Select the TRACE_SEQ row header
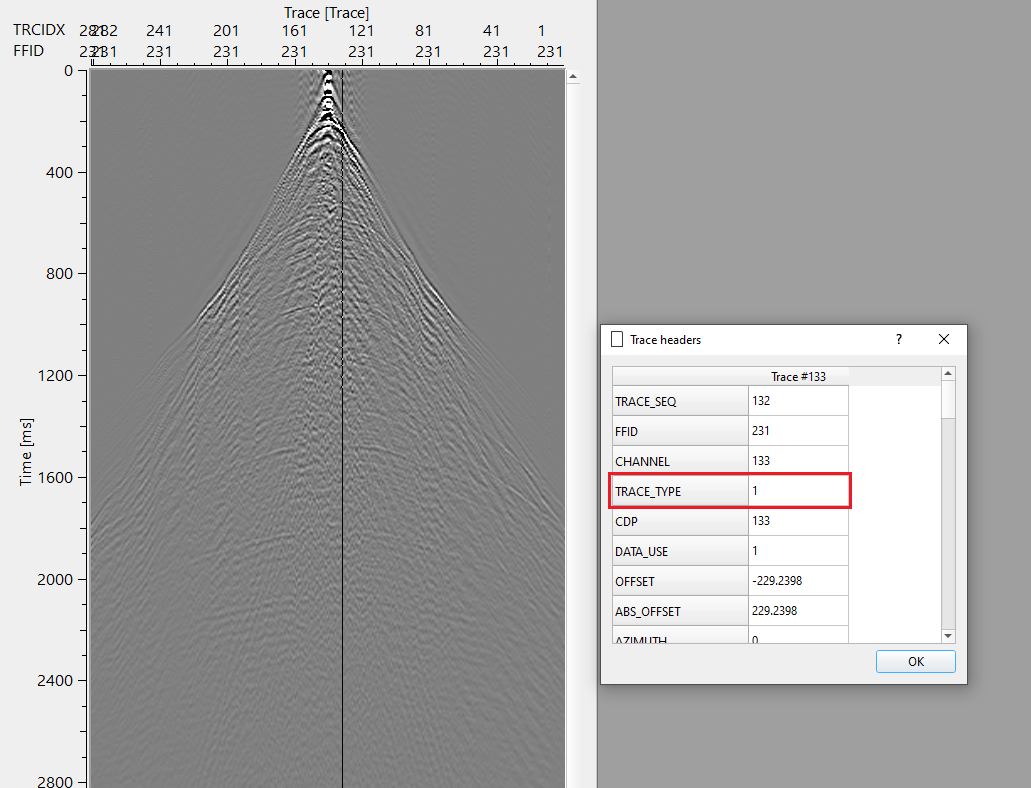This screenshot has height=788, width=1031. 680,401
